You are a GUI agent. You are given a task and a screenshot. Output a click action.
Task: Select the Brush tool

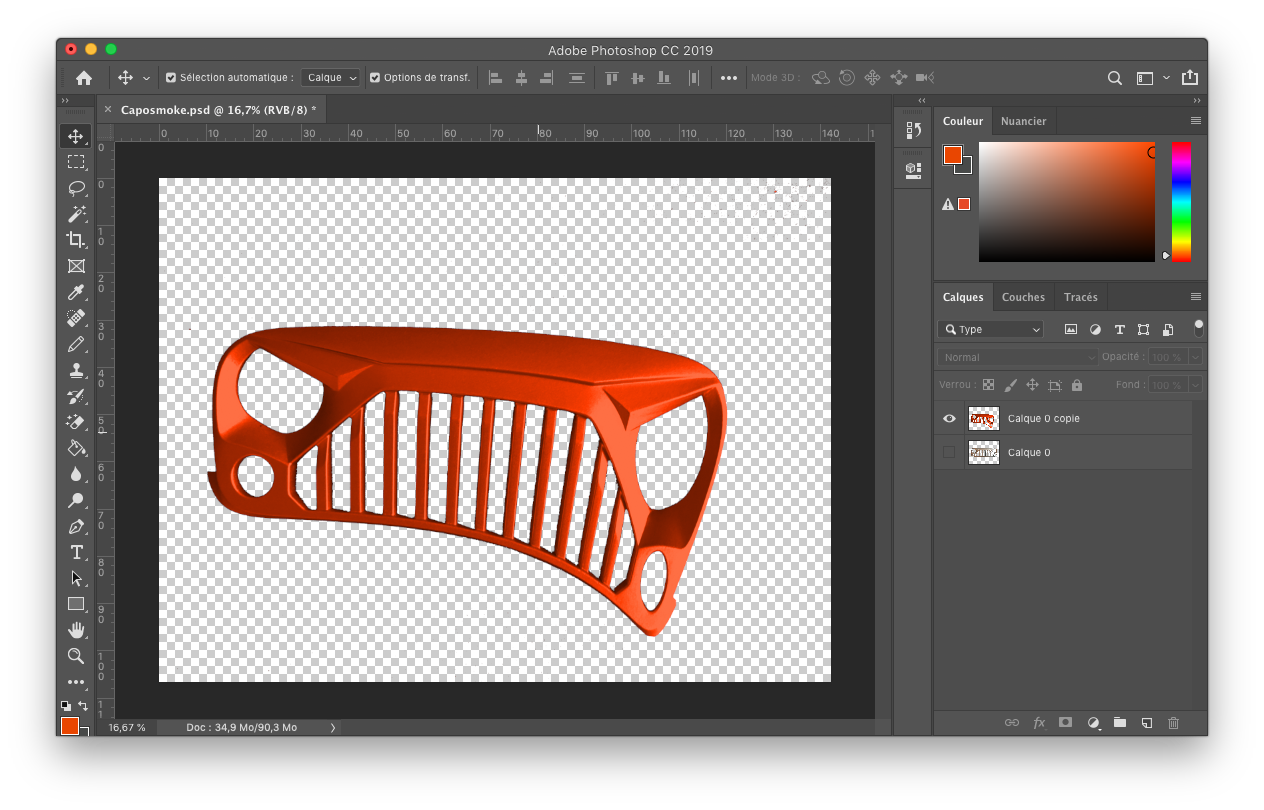click(x=76, y=344)
